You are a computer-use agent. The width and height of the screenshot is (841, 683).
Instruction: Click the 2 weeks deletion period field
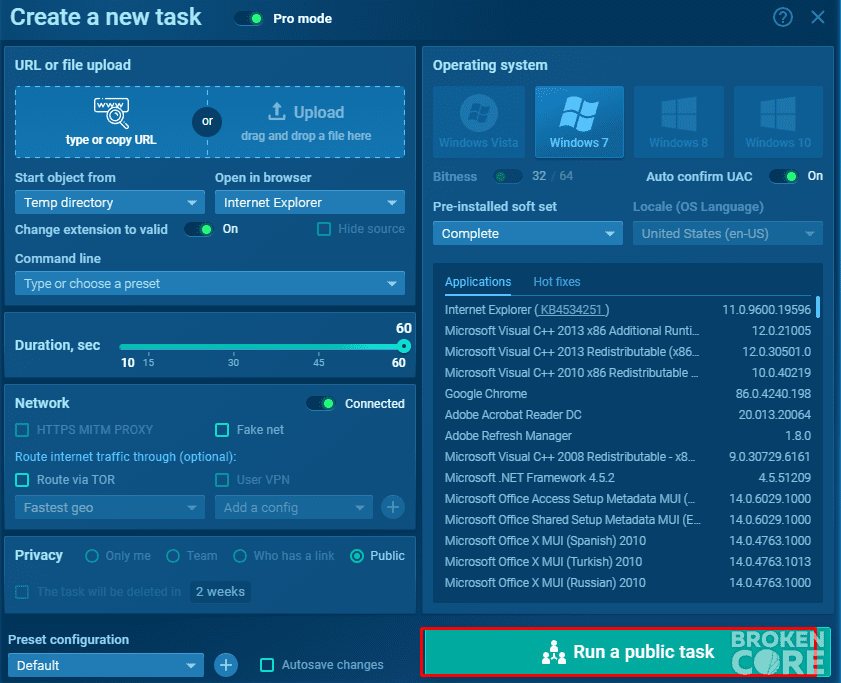tap(220, 592)
